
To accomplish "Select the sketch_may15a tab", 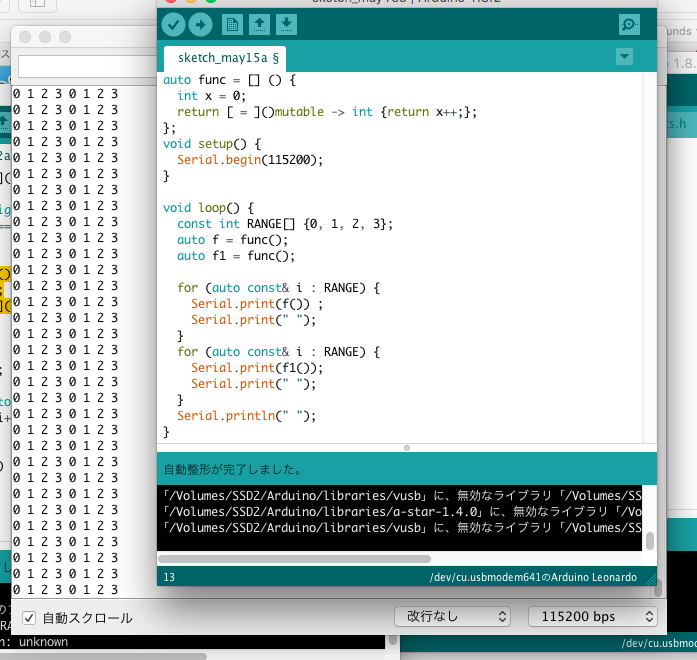I will [x=225, y=58].
